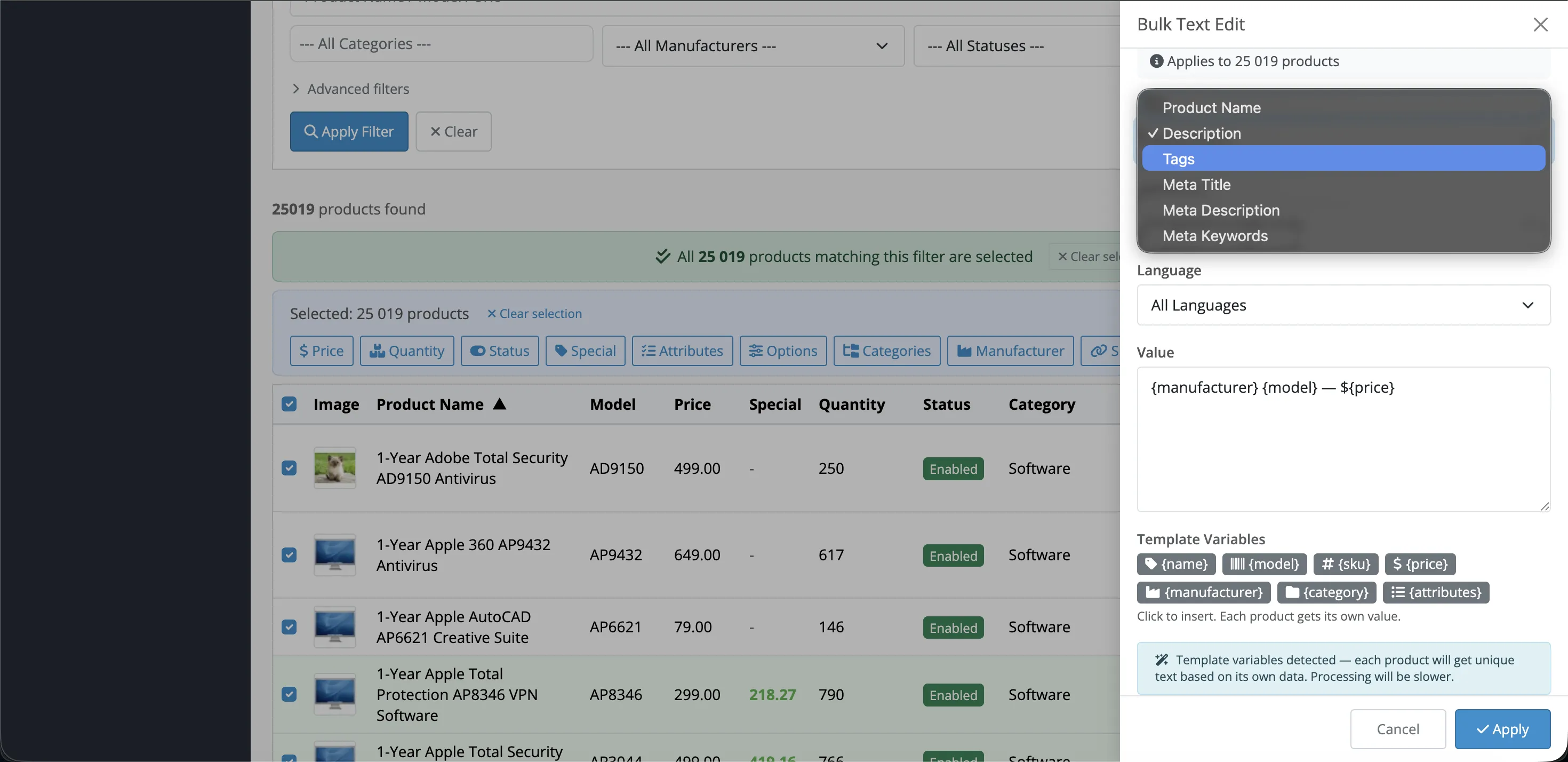Expand Advanced filters section
The image size is (1568, 762).
[350, 89]
